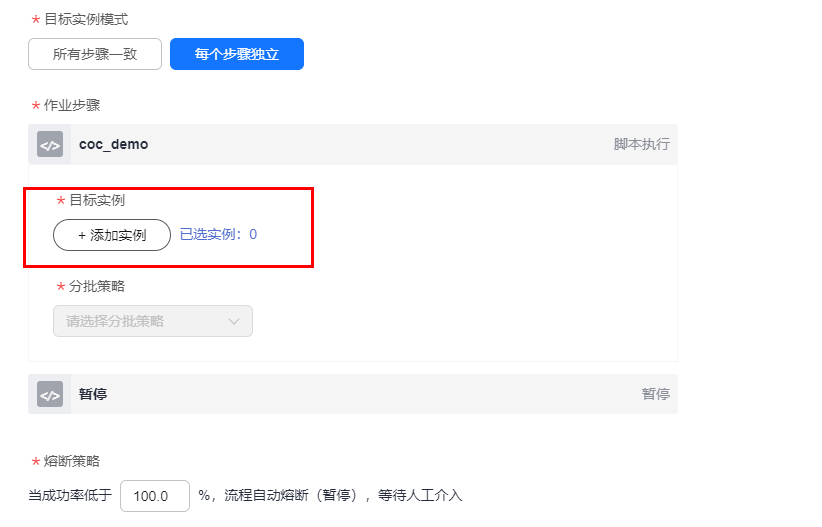This screenshot has width=822, height=527.
Task: Select the 所有步骤一致 mode option
Action: pyautogui.click(x=95, y=54)
